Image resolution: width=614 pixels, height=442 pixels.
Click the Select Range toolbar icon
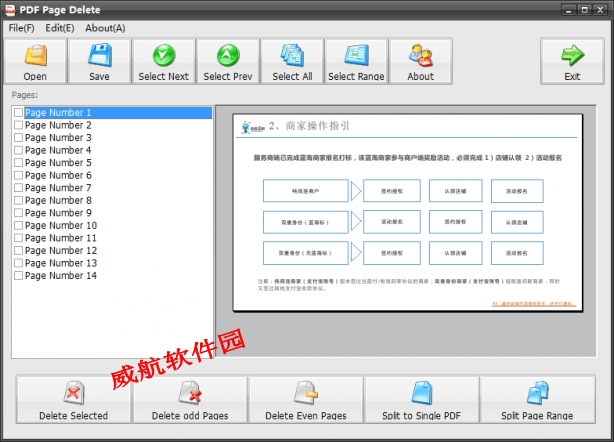356,61
